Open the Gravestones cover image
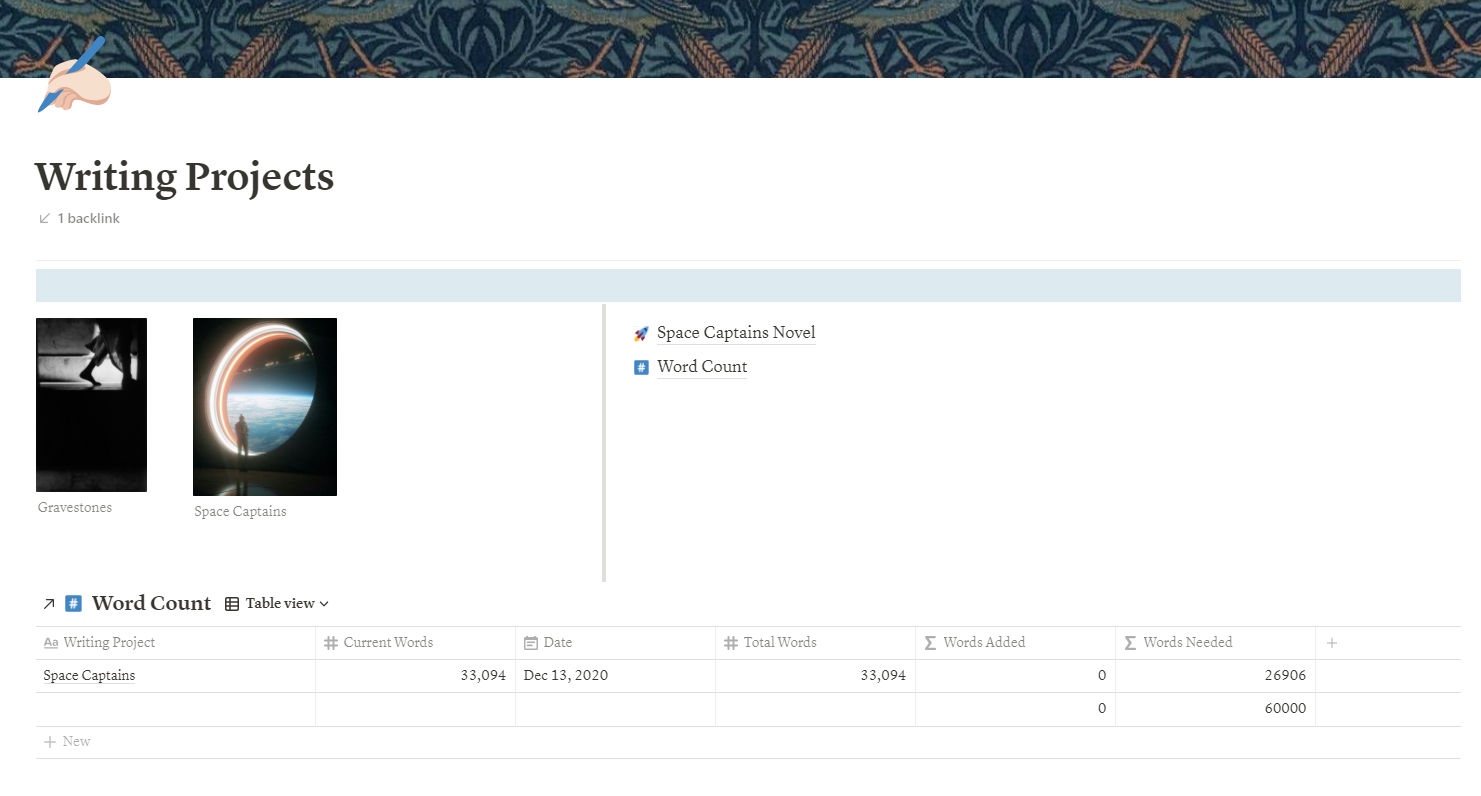 click(x=91, y=405)
